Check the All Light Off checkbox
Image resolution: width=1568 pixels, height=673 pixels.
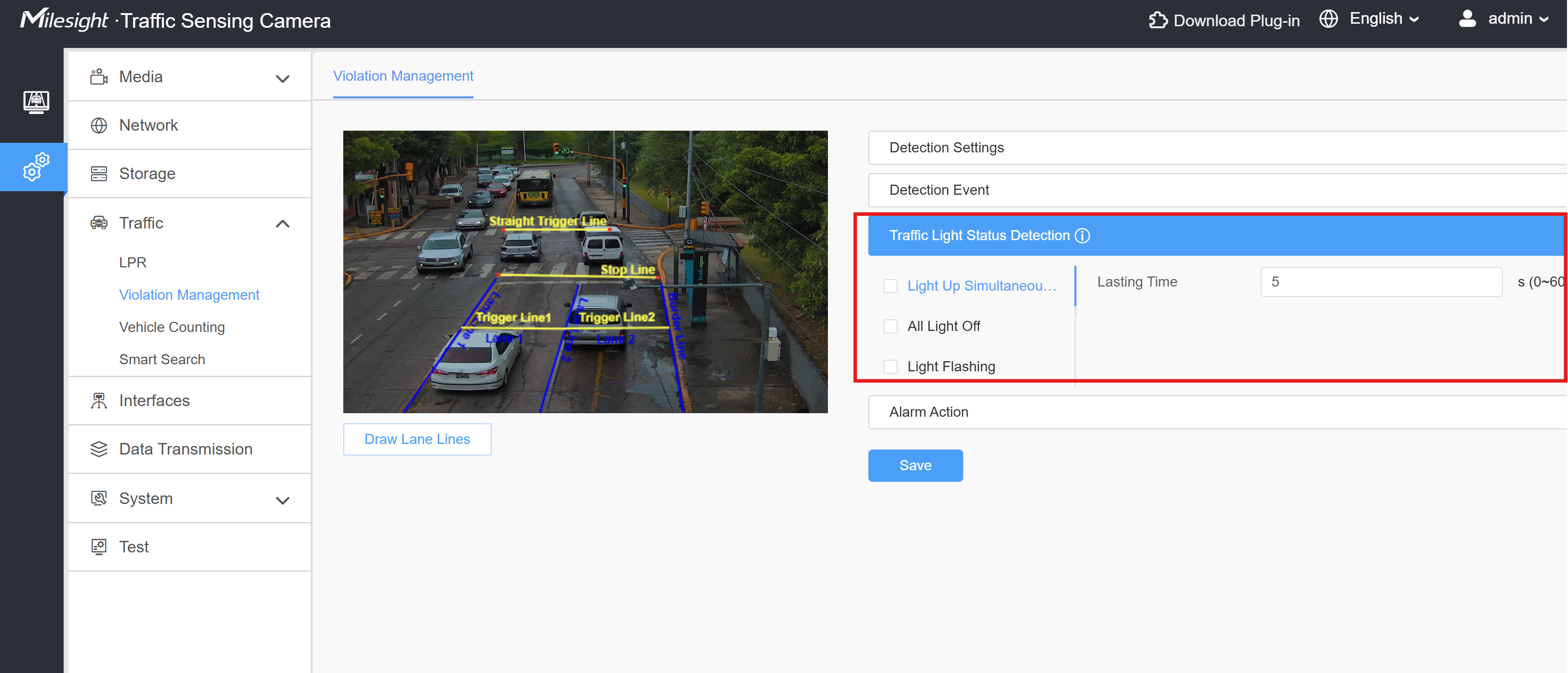[x=891, y=326]
